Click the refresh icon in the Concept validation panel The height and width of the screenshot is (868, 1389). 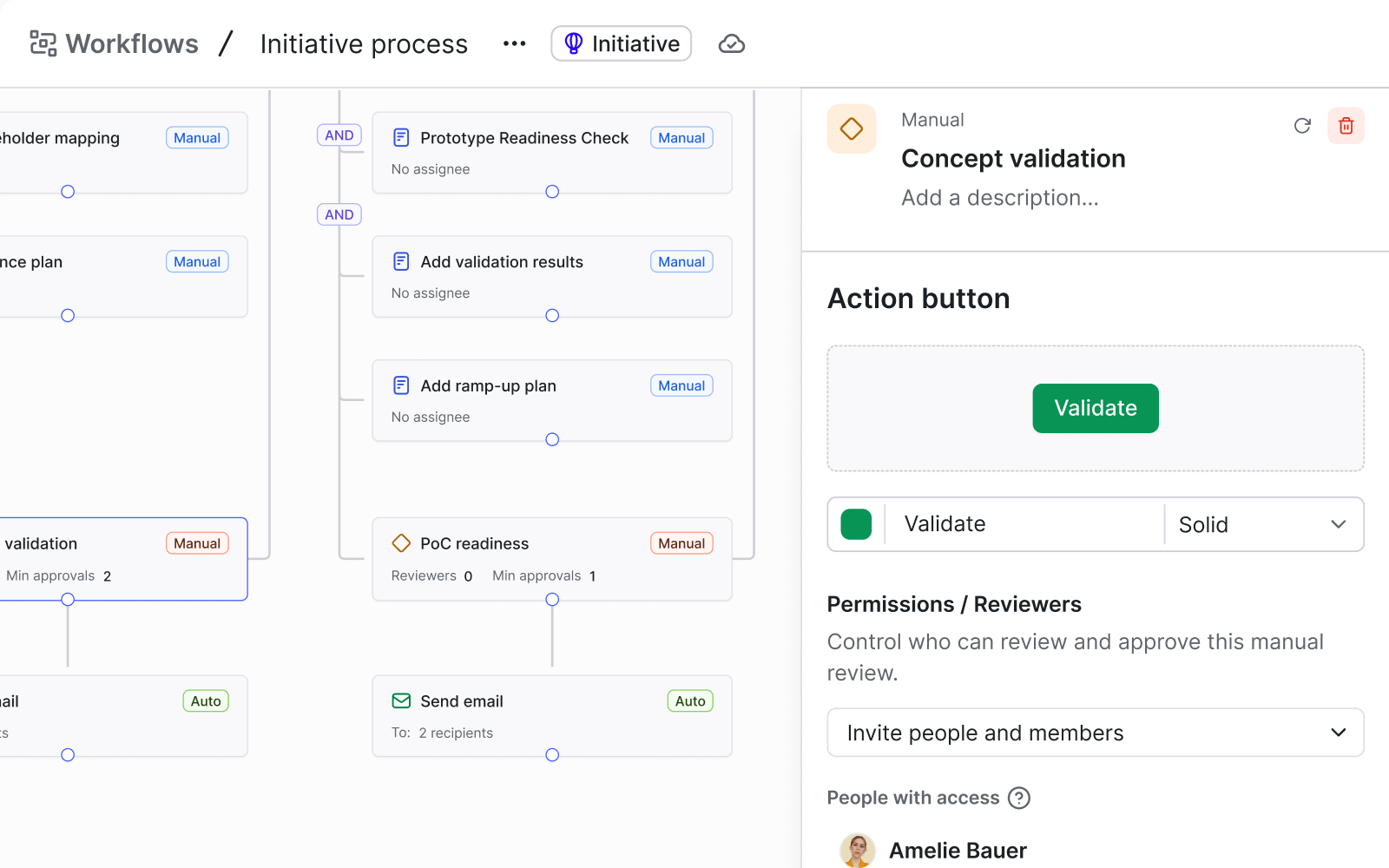(x=1302, y=126)
